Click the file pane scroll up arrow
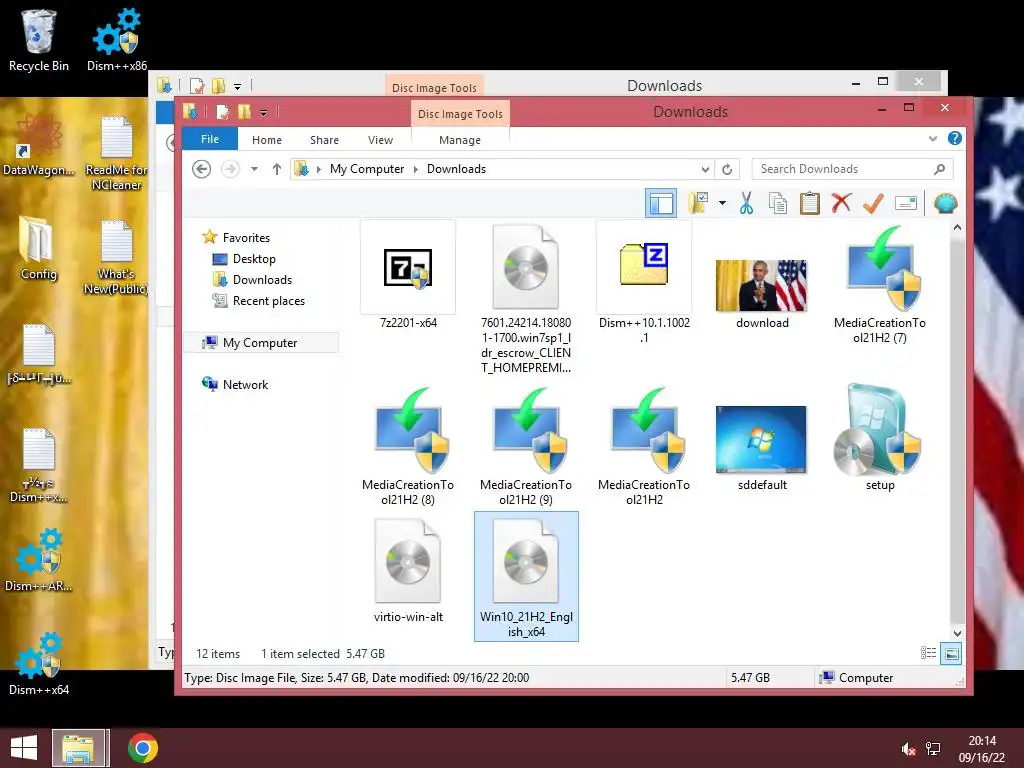 point(957,227)
